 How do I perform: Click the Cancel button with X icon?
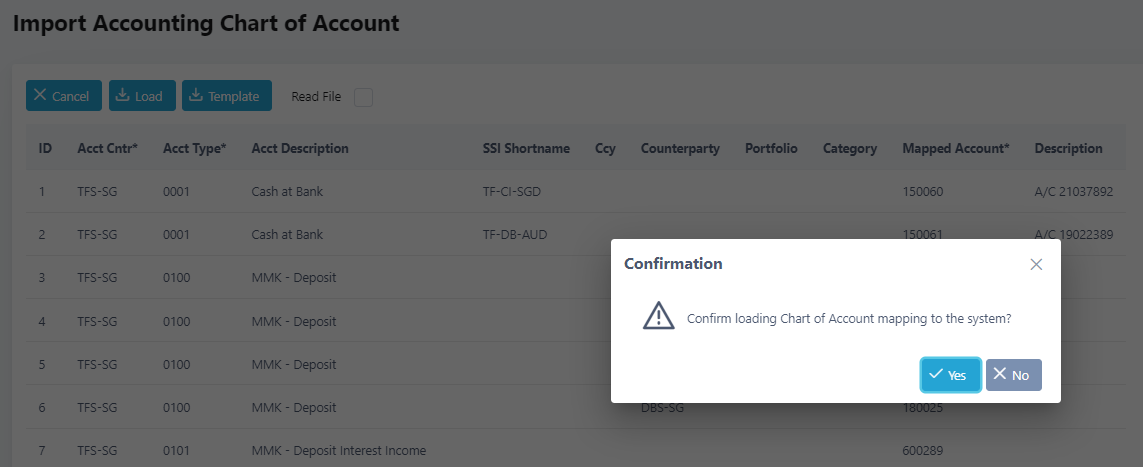coord(63,95)
